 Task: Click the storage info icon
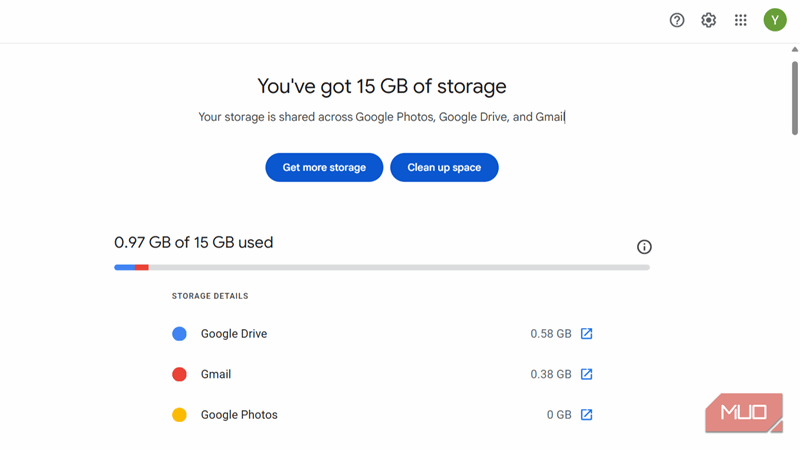click(x=644, y=247)
